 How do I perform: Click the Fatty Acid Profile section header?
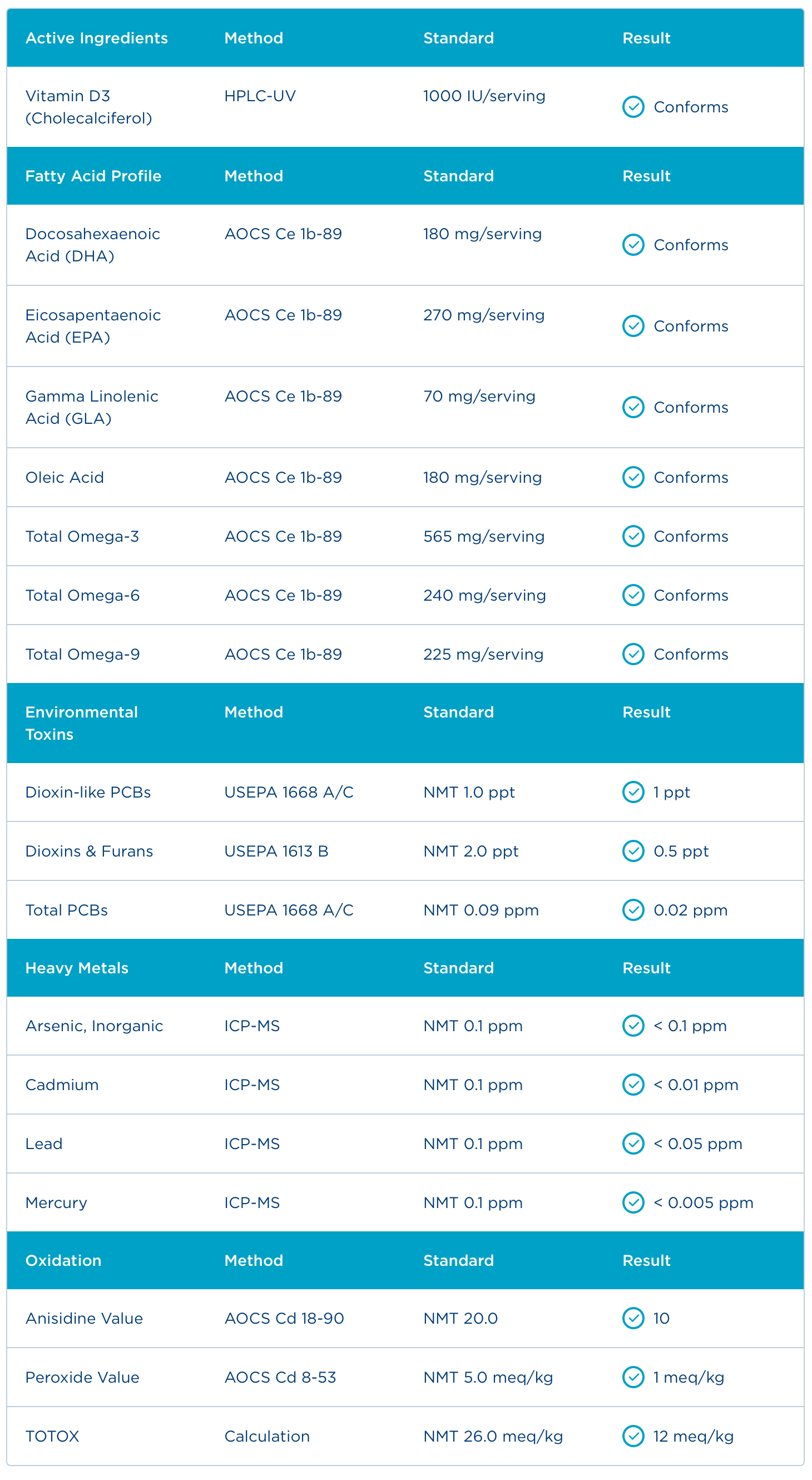tap(93, 176)
